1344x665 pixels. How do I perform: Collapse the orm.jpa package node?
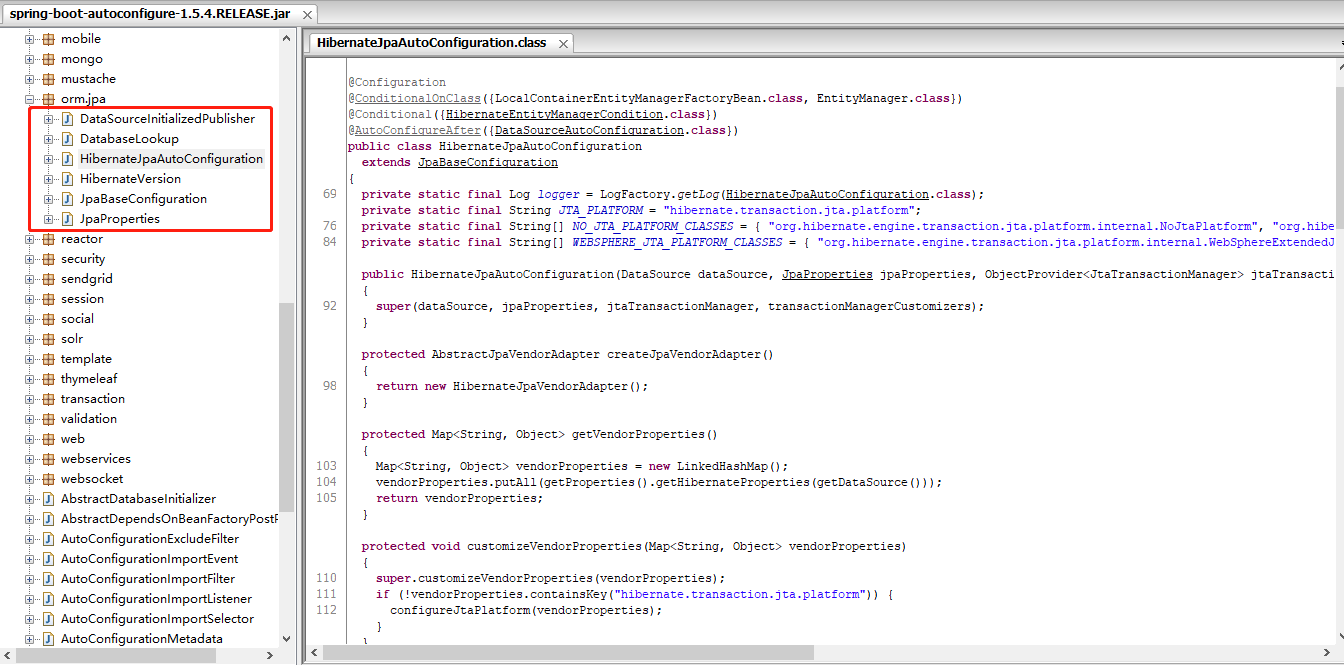(x=30, y=99)
